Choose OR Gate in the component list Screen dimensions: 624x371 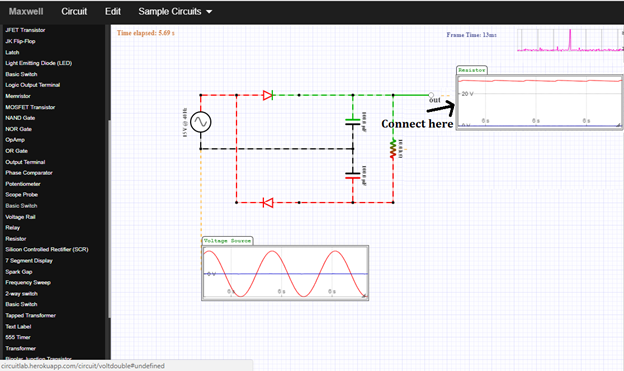pyautogui.click(x=16, y=151)
